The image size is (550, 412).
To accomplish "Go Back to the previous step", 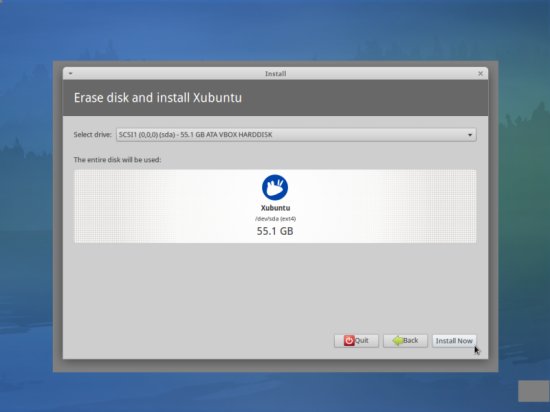I will tap(405, 341).
